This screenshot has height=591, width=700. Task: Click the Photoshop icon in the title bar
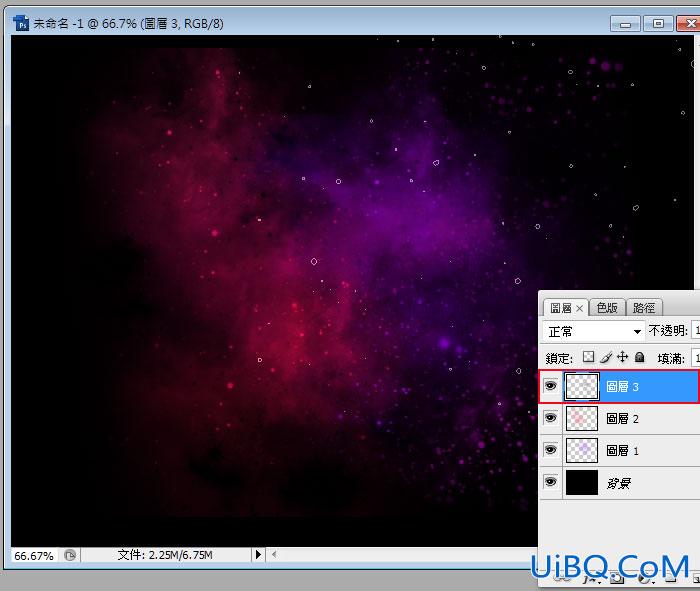point(21,23)
